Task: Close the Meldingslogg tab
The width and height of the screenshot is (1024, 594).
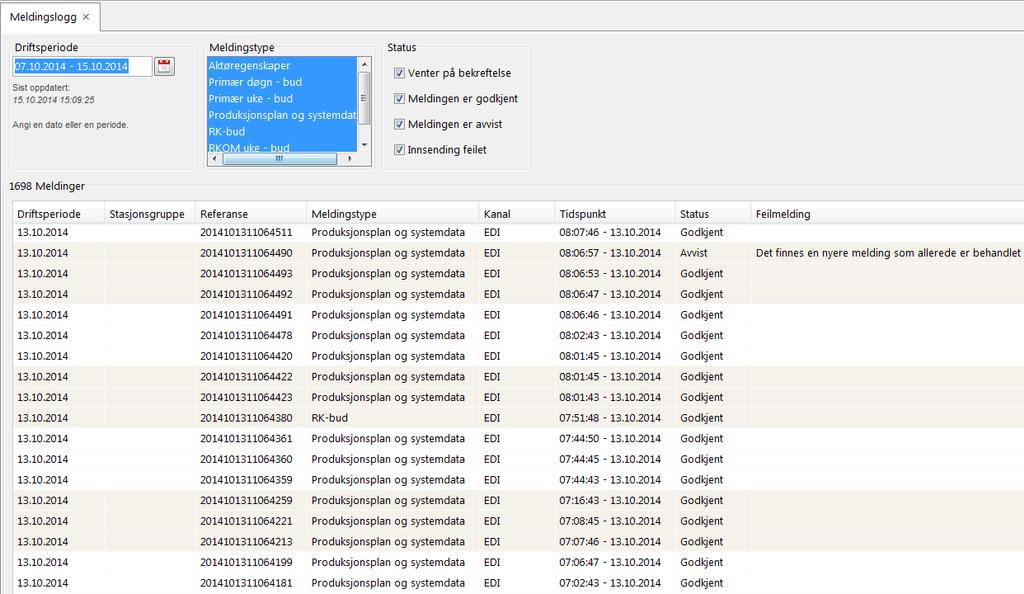Action: 86,17
